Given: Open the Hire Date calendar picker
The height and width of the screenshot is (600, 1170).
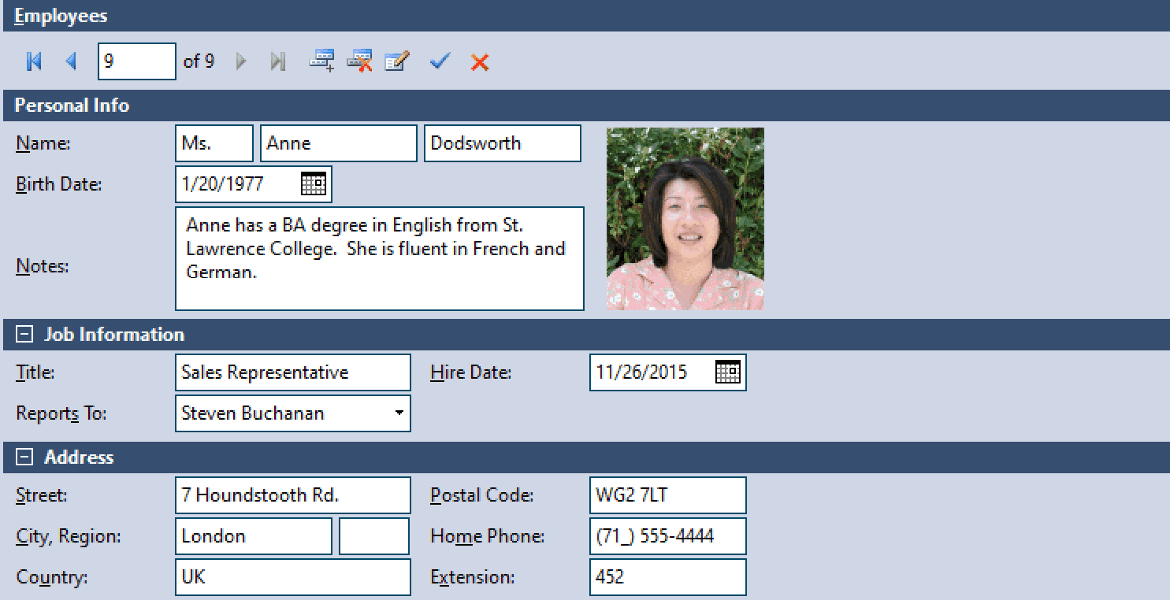Looking at the screenshot, I should tap(728, 372).
